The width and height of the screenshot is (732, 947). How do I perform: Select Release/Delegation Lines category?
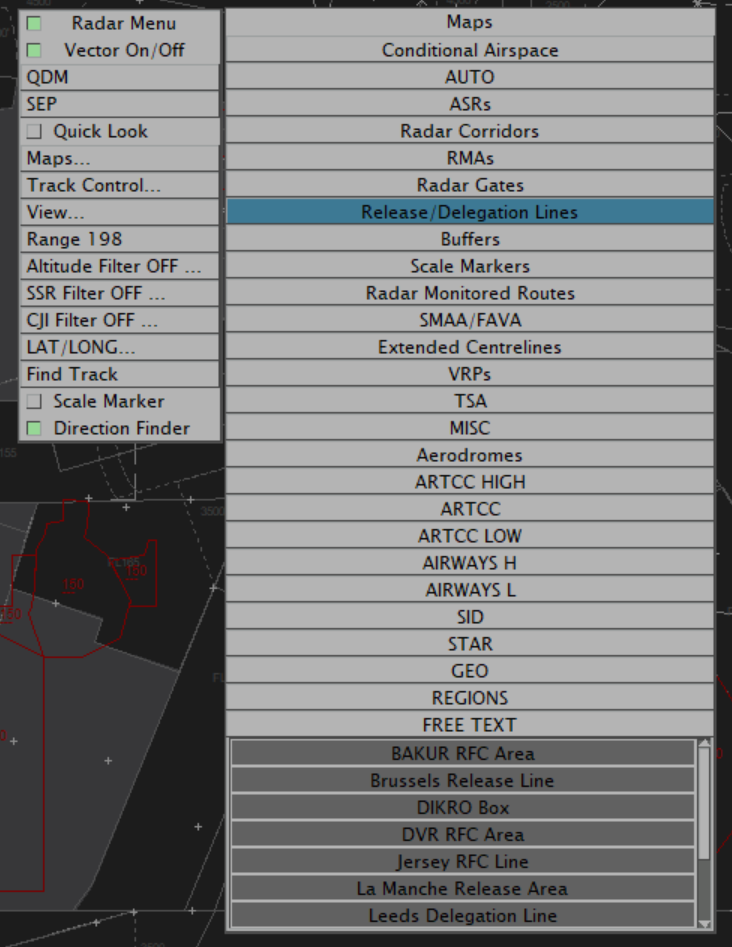coord(469,212)
